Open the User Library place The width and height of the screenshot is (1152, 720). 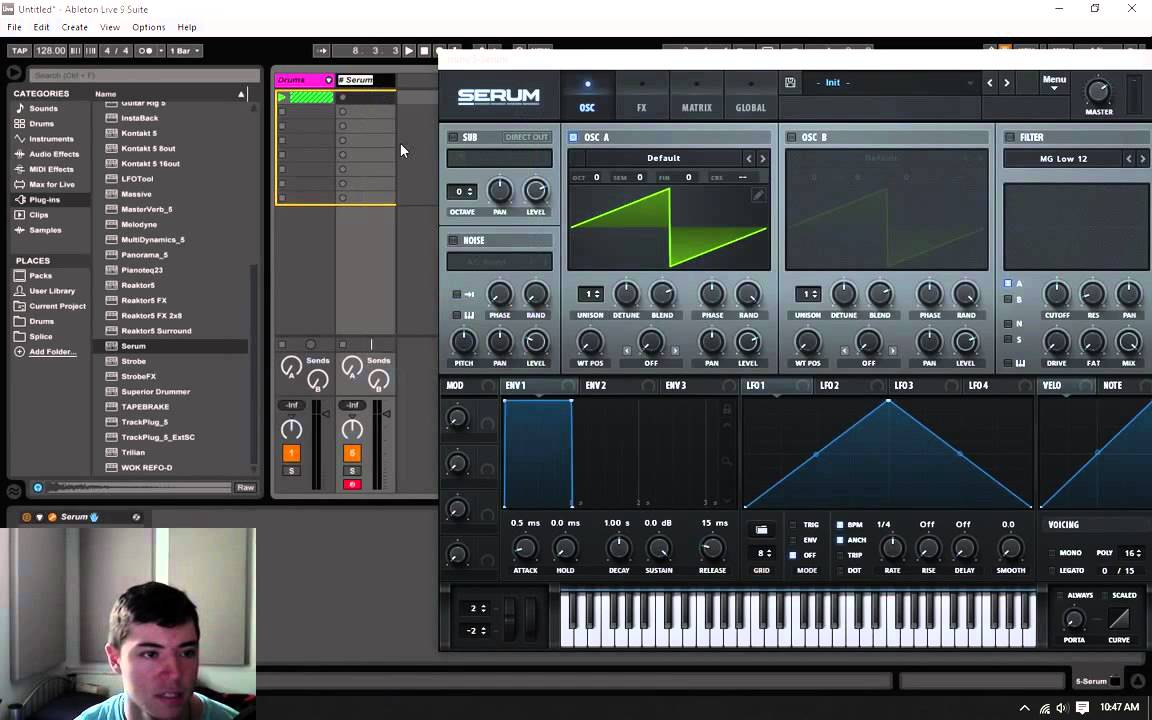pyautogui.click(x=51, y=291)
